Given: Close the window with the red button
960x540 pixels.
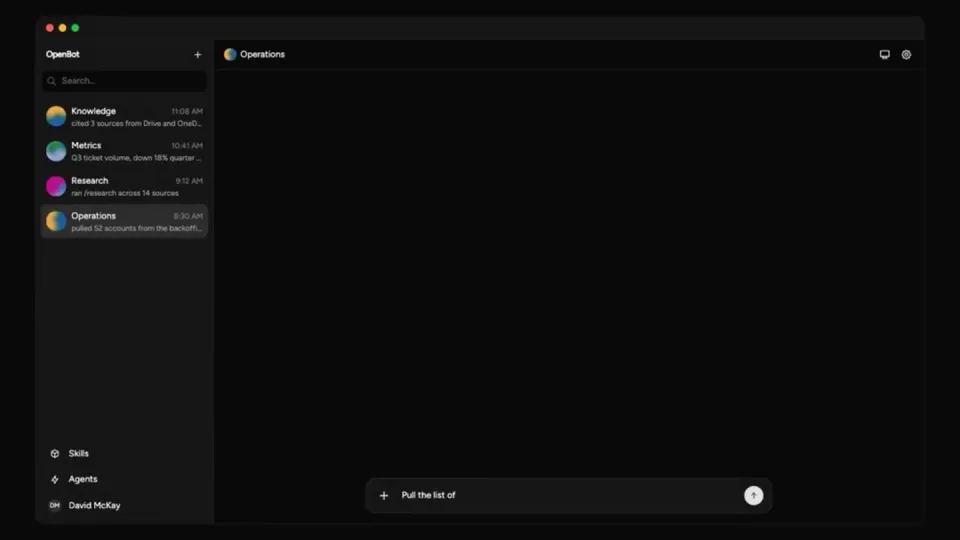Looking at the screenshot, I should click(50, 28).
